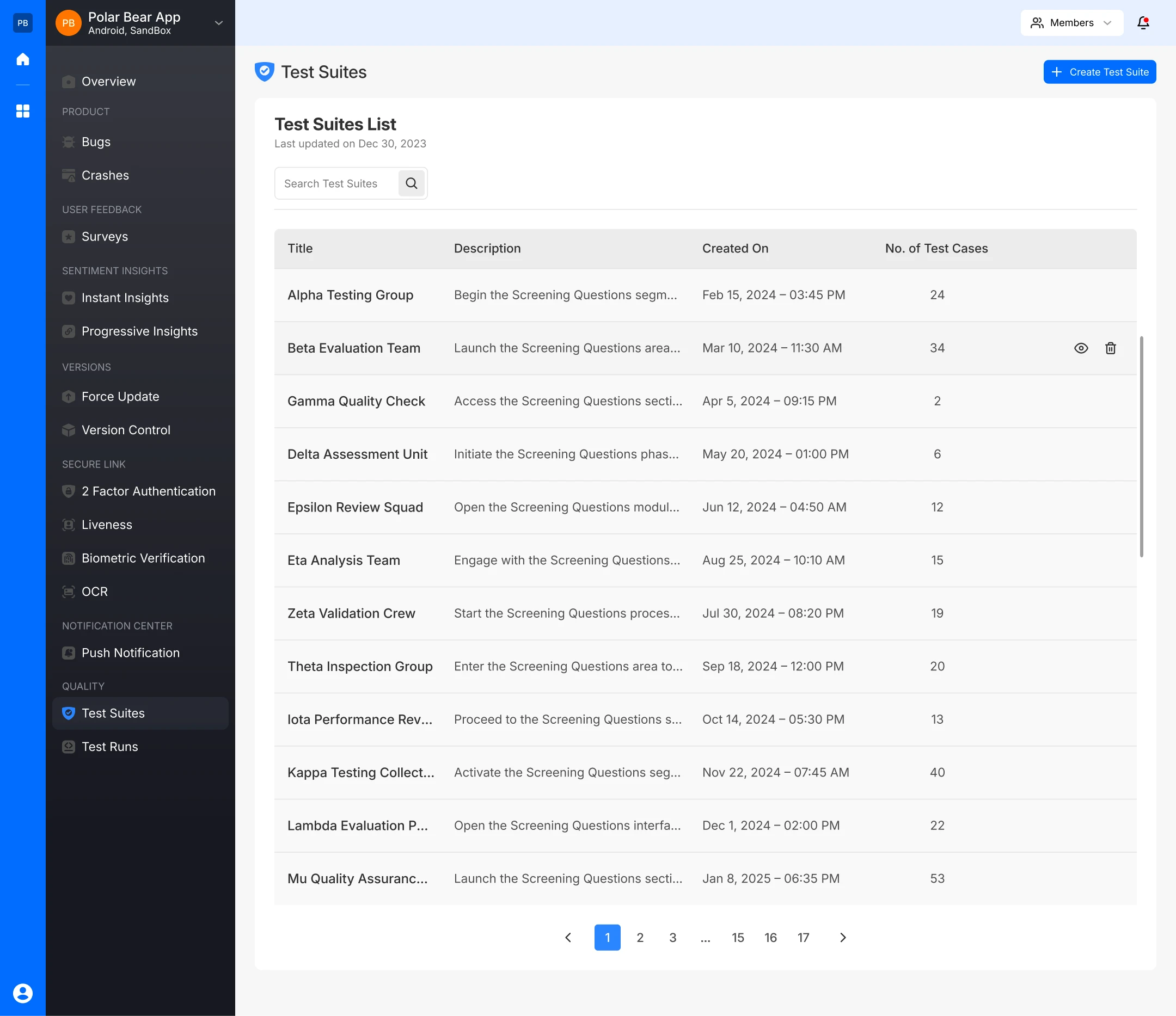Jump to page 17
Screen dimensions: 1176x1016
[803, 938]
